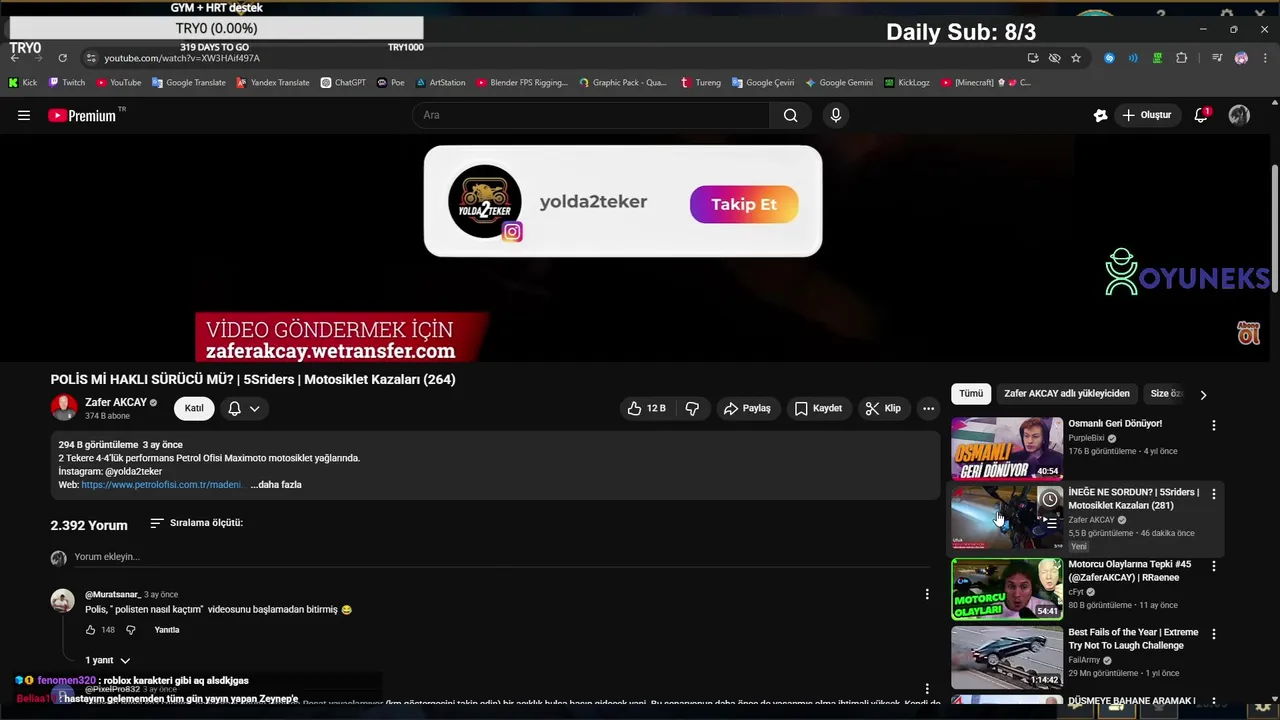Reply to Muratsanar with Yanıtla
Image resolution: width=1280 pixels, height=720 pixels.
point(167,630)
